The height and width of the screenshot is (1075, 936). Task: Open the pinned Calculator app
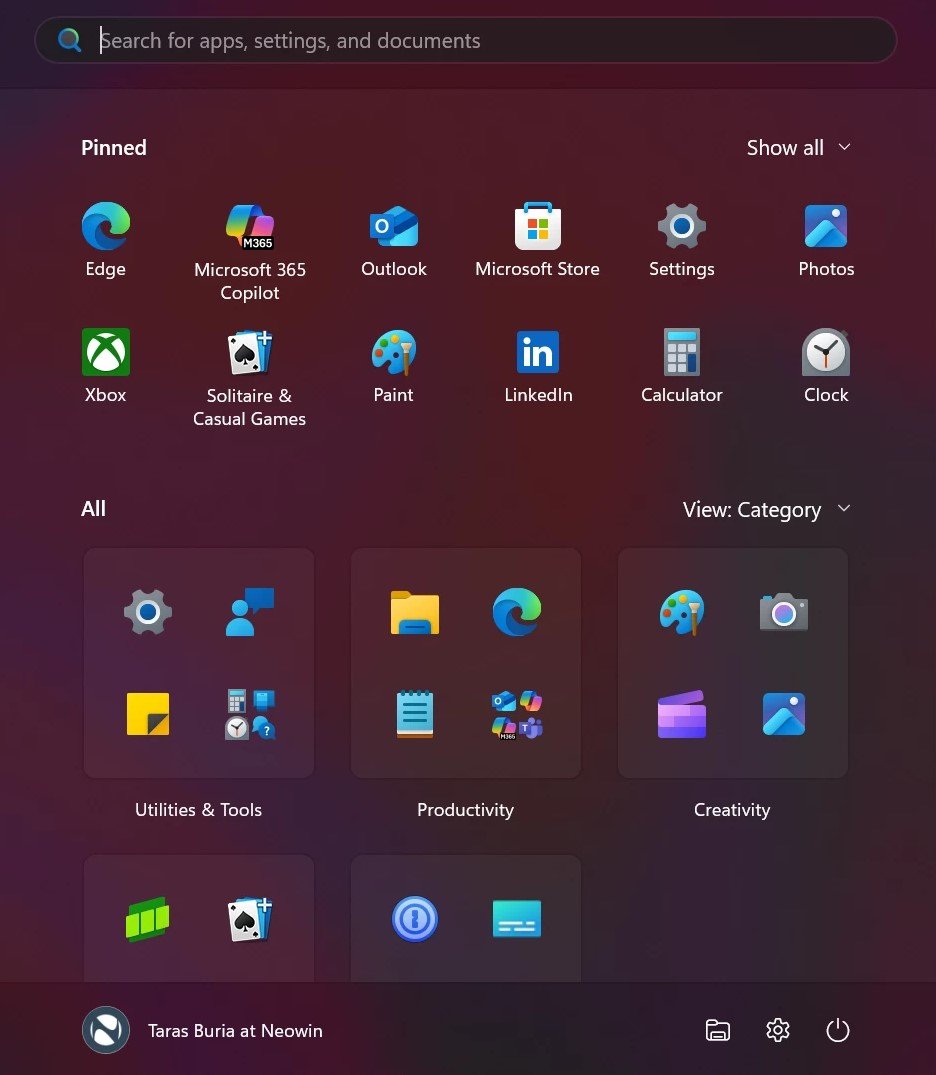click(x=682, y=365)
